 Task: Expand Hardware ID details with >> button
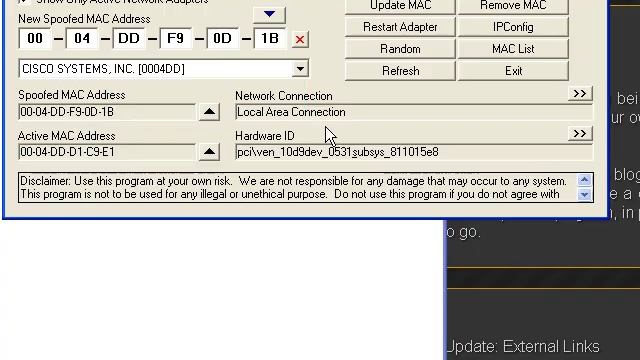[580, 133]
